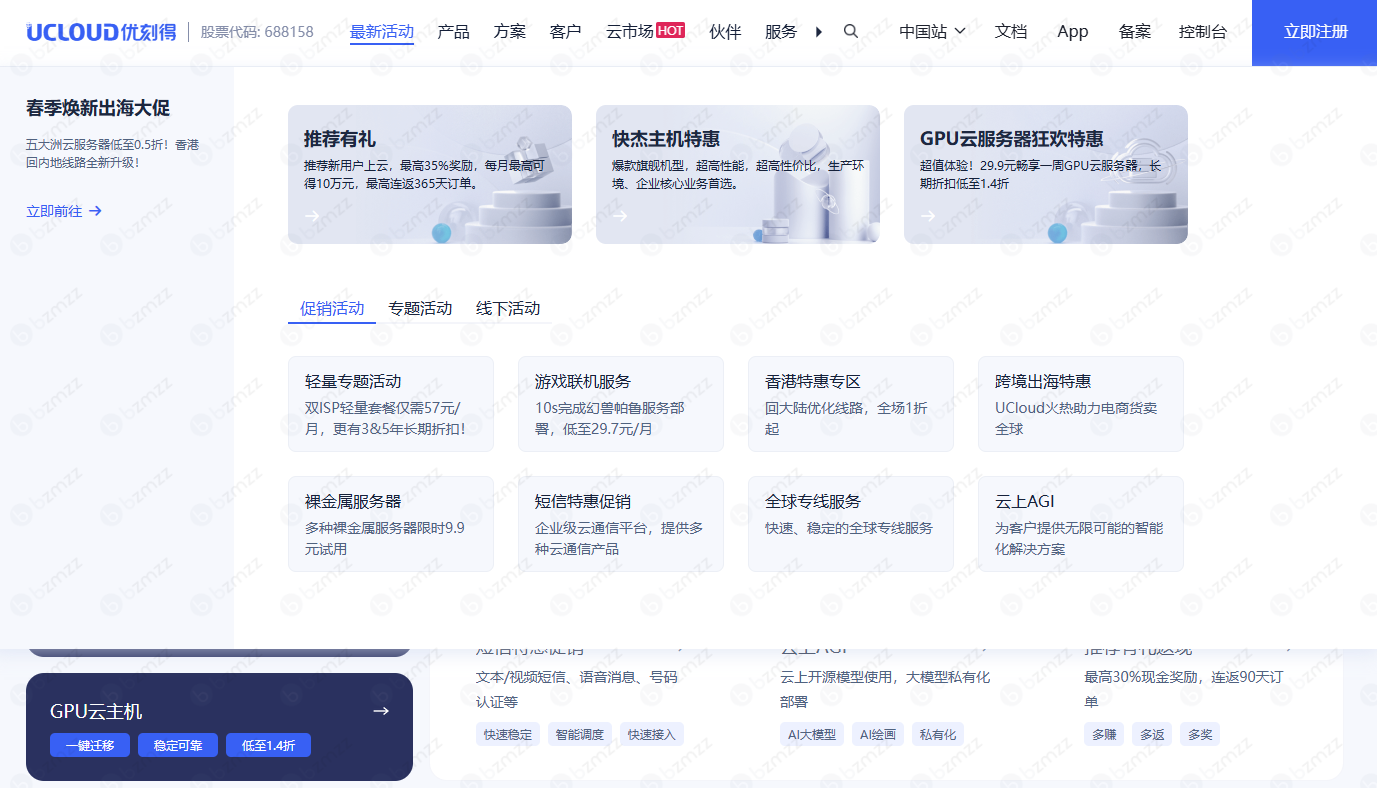
Task: Click the AI绘画 tag
Action: (878, 735)
